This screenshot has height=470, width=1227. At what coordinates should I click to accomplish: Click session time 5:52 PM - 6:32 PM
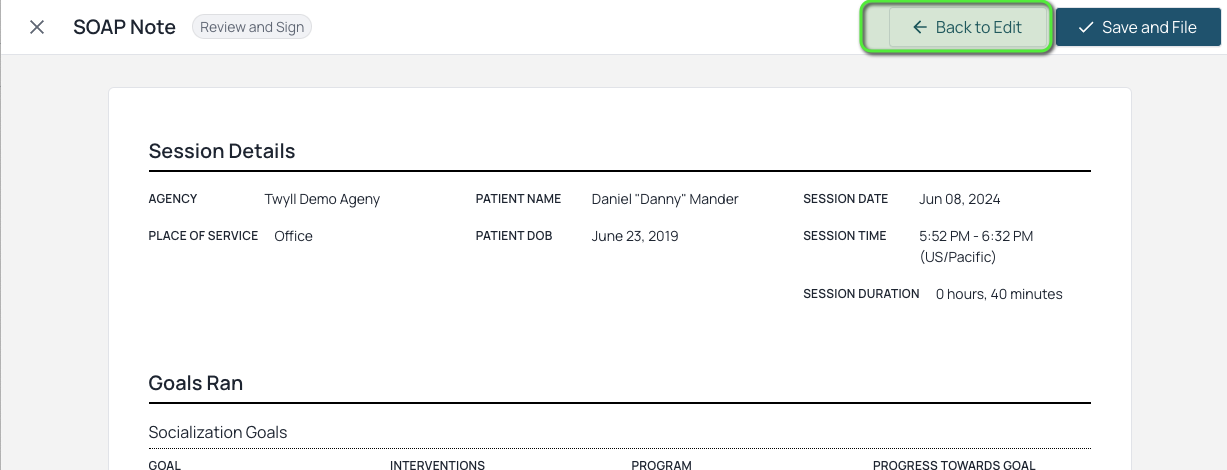click(976, 236)
